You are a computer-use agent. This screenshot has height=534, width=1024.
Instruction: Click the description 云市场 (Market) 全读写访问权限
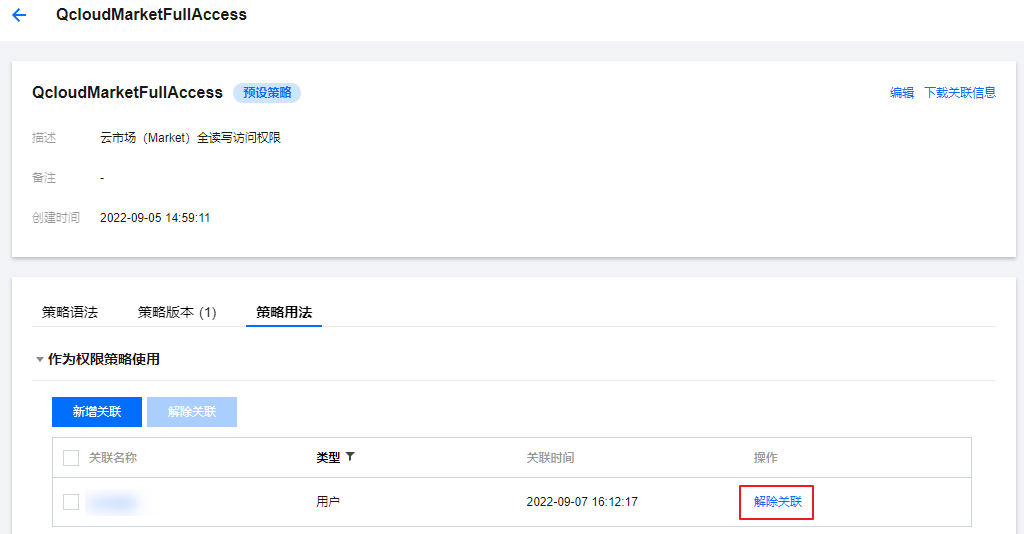pos(190,138)
